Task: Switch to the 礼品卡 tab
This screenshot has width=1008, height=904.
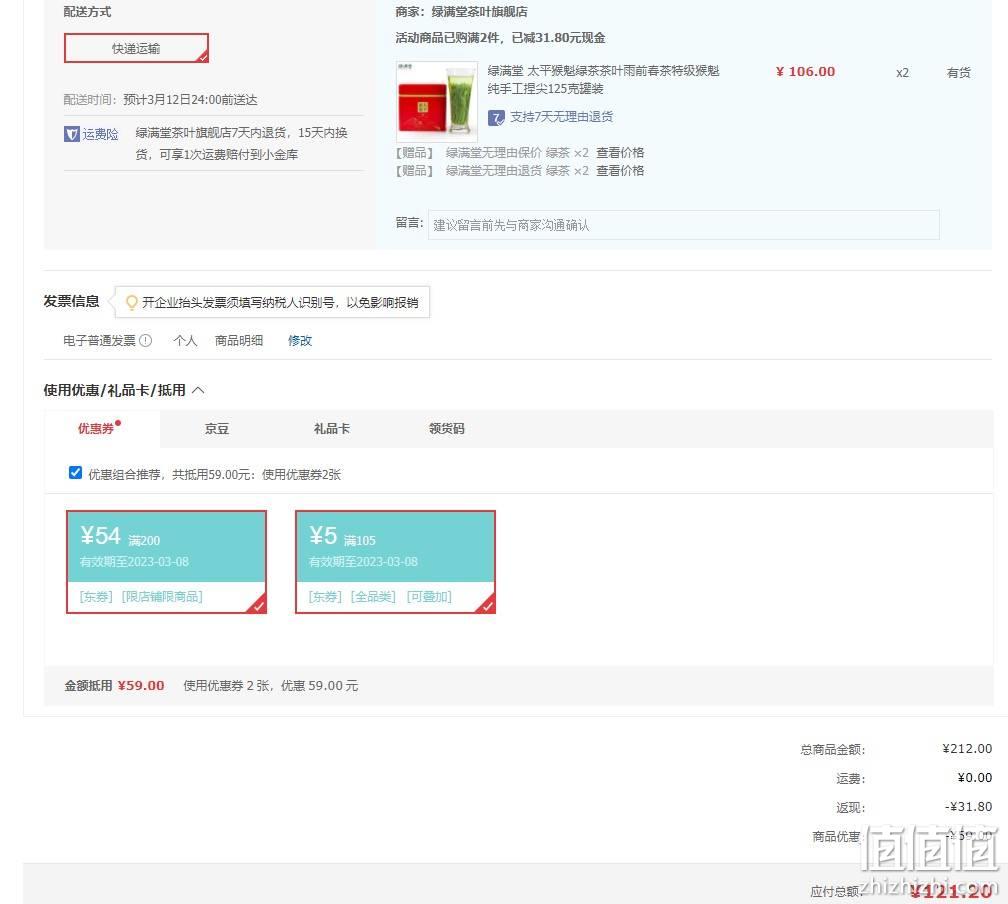Action: [332, 429]
